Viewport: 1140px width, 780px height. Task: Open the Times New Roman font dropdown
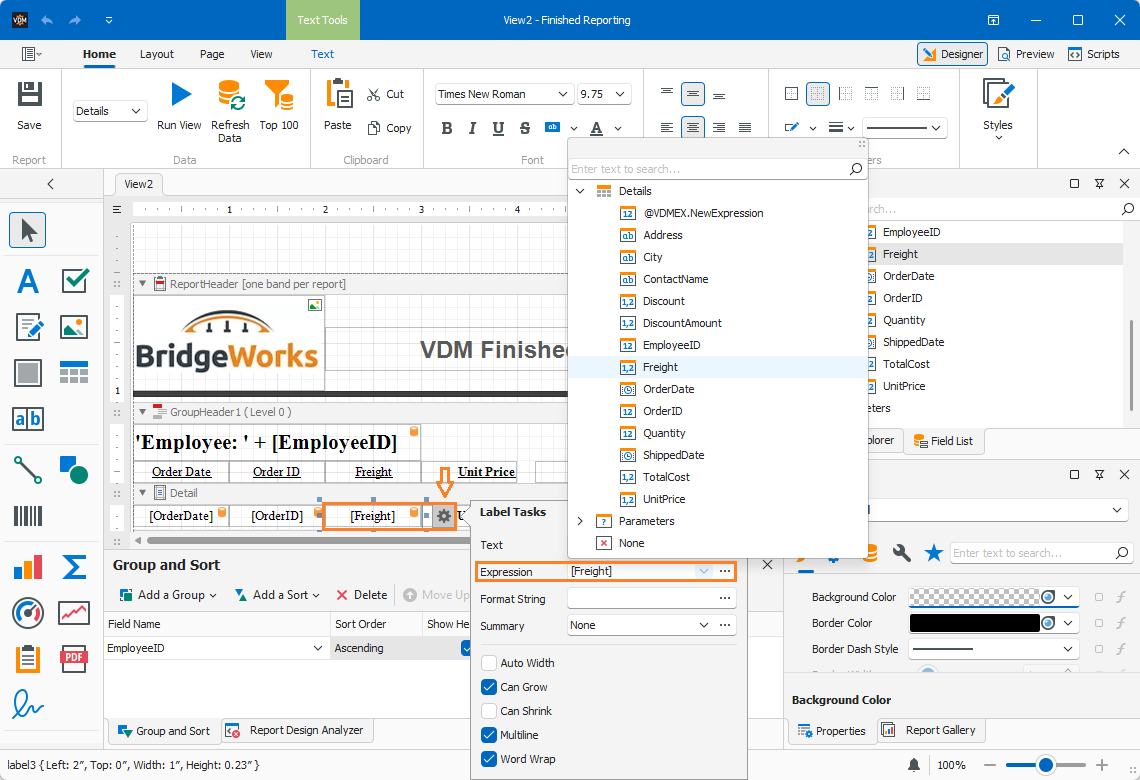[x=562, y=94]
